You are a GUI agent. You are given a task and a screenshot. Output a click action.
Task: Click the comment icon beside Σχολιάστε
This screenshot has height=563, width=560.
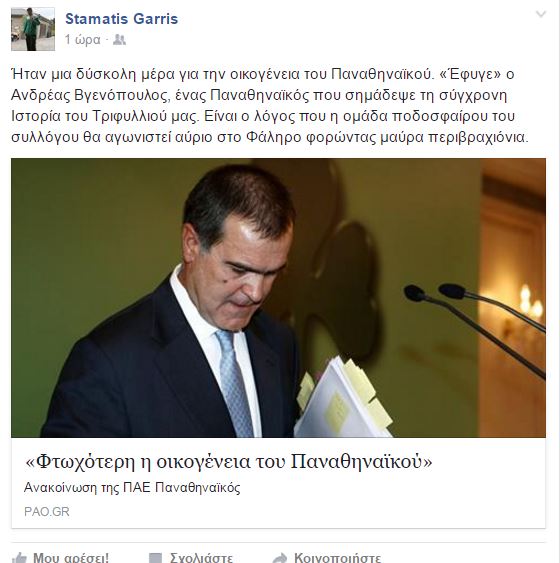pos(155,558)
